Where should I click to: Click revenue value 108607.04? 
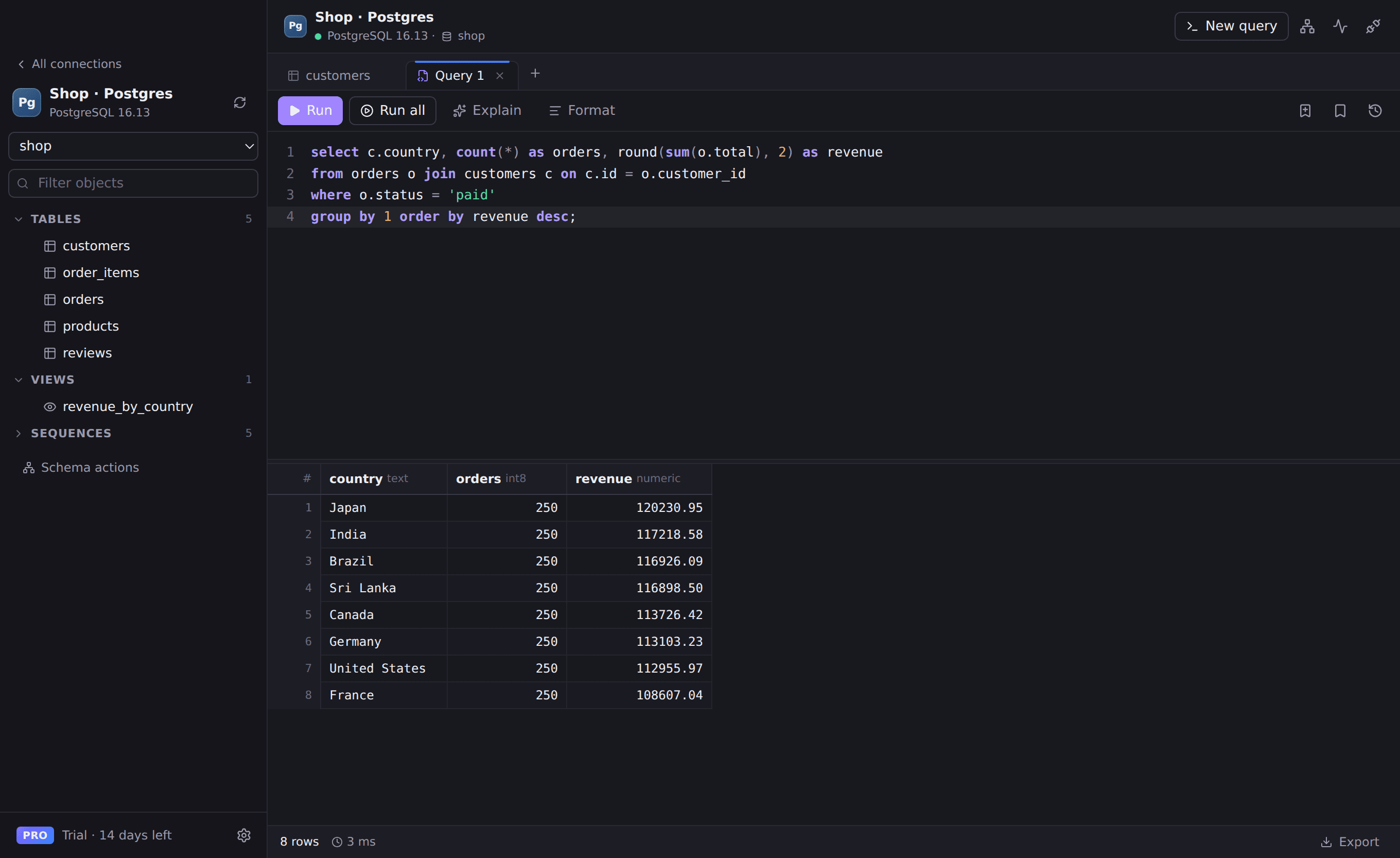[x=639, y=695]
